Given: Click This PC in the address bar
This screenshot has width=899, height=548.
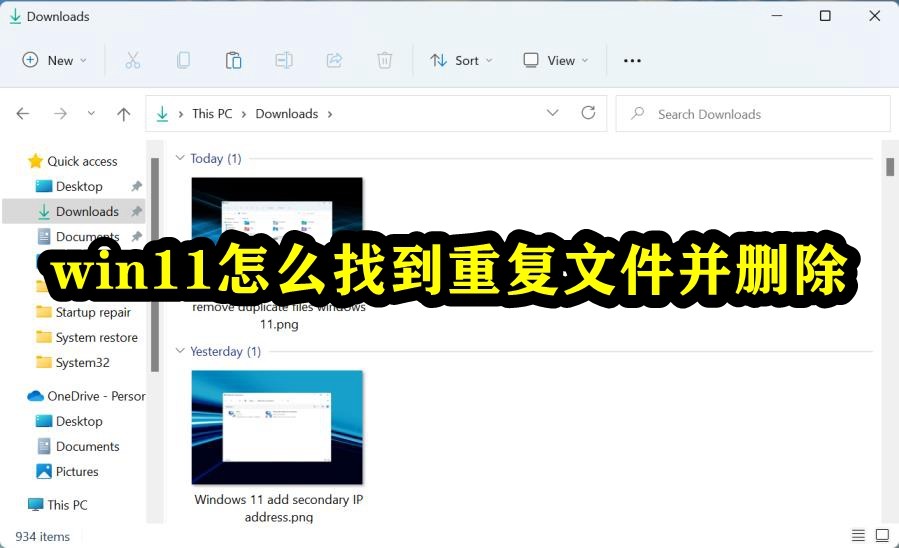Looking at the screenshot, I should pyautogui.click(x=212, y=113).
